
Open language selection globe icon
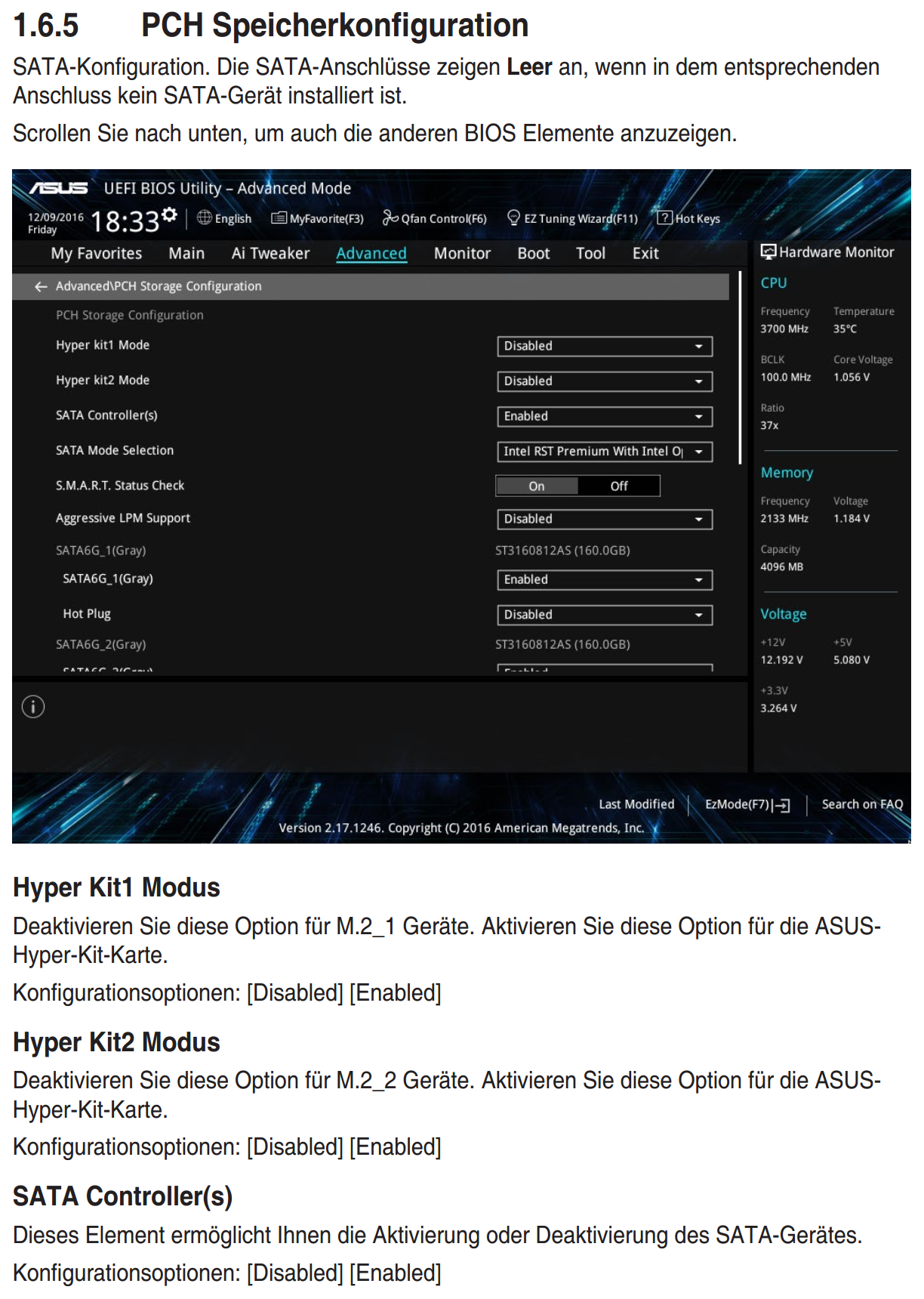pyautogui.click(x=204, y=218)
